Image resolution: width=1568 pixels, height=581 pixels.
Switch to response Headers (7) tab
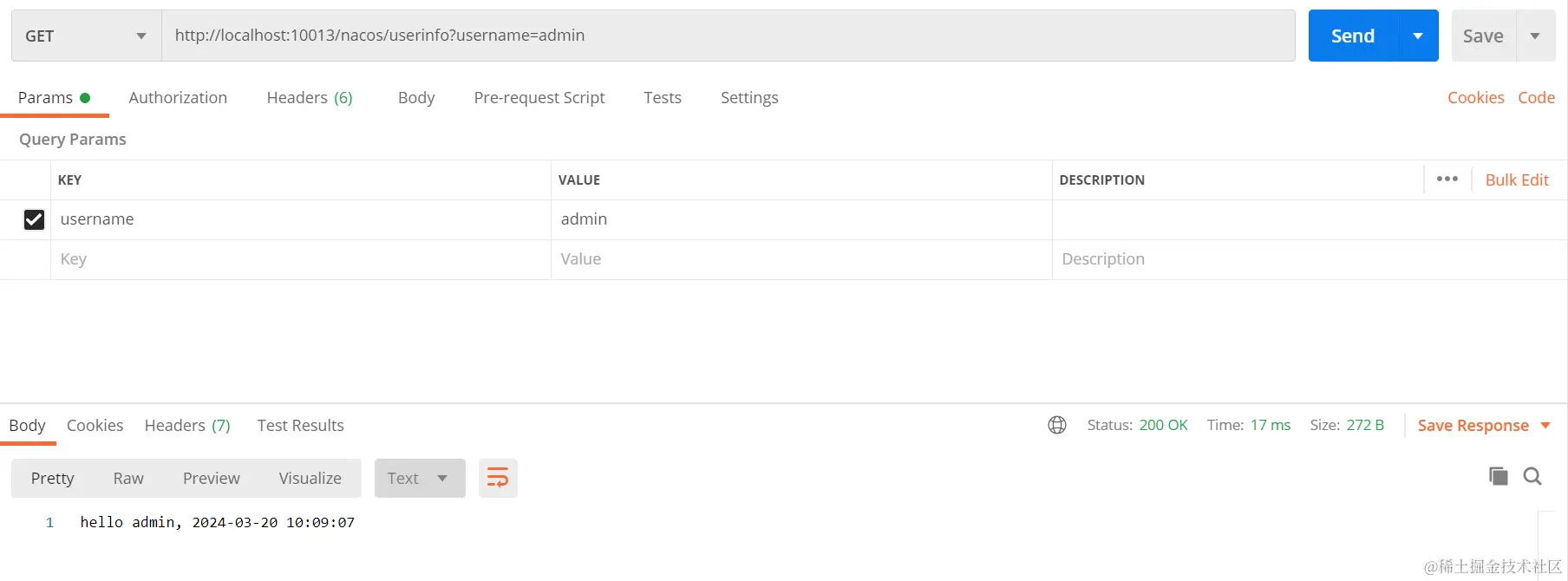[187, 425]
